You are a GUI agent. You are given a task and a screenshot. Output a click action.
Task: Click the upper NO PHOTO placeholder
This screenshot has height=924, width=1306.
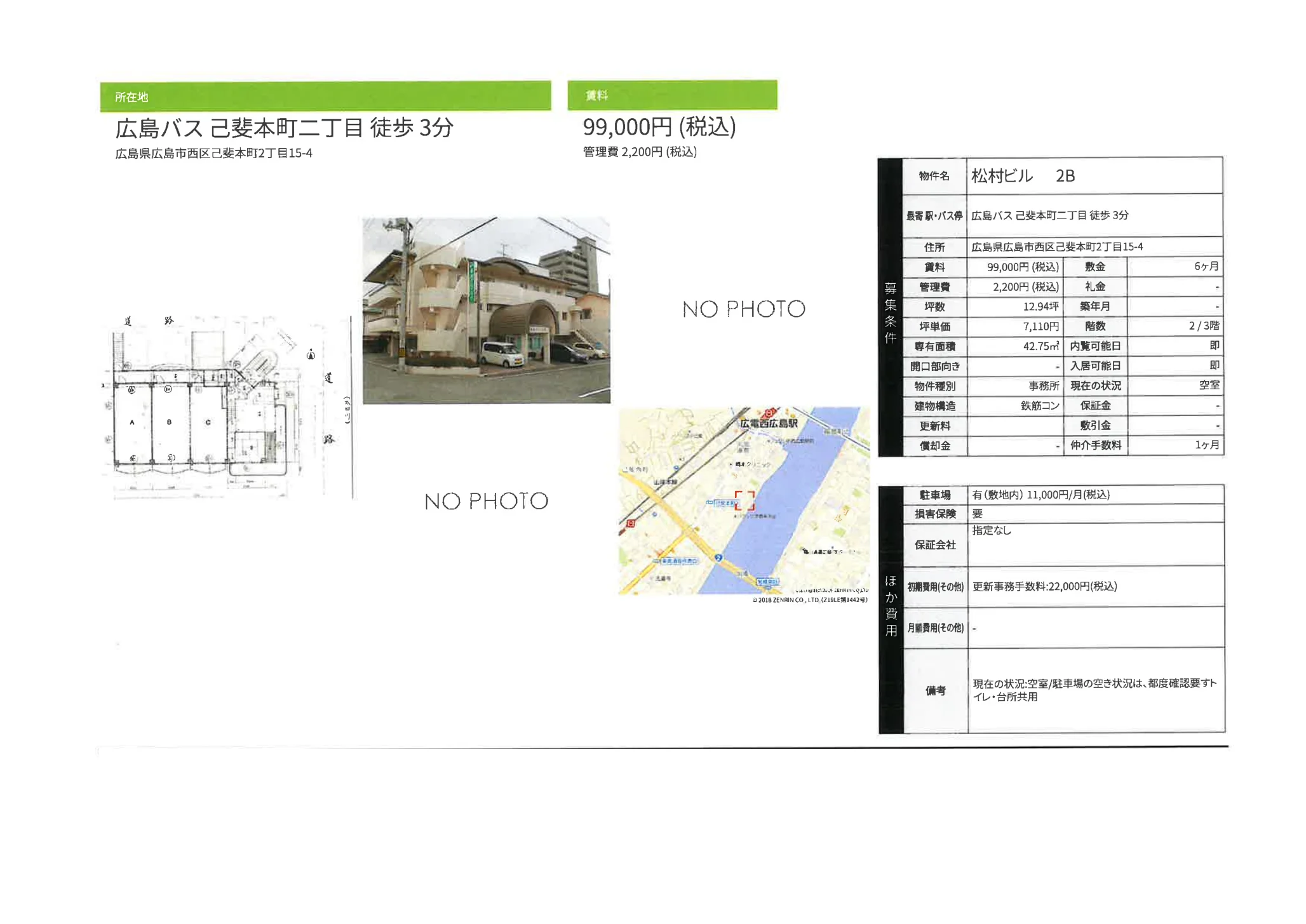[743, 309]
